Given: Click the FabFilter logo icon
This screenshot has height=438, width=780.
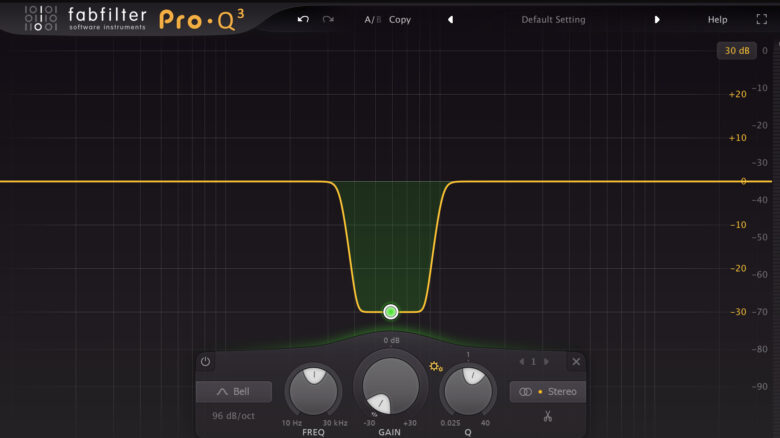Looking at the screenshot, I should click(x=41, y=18).
